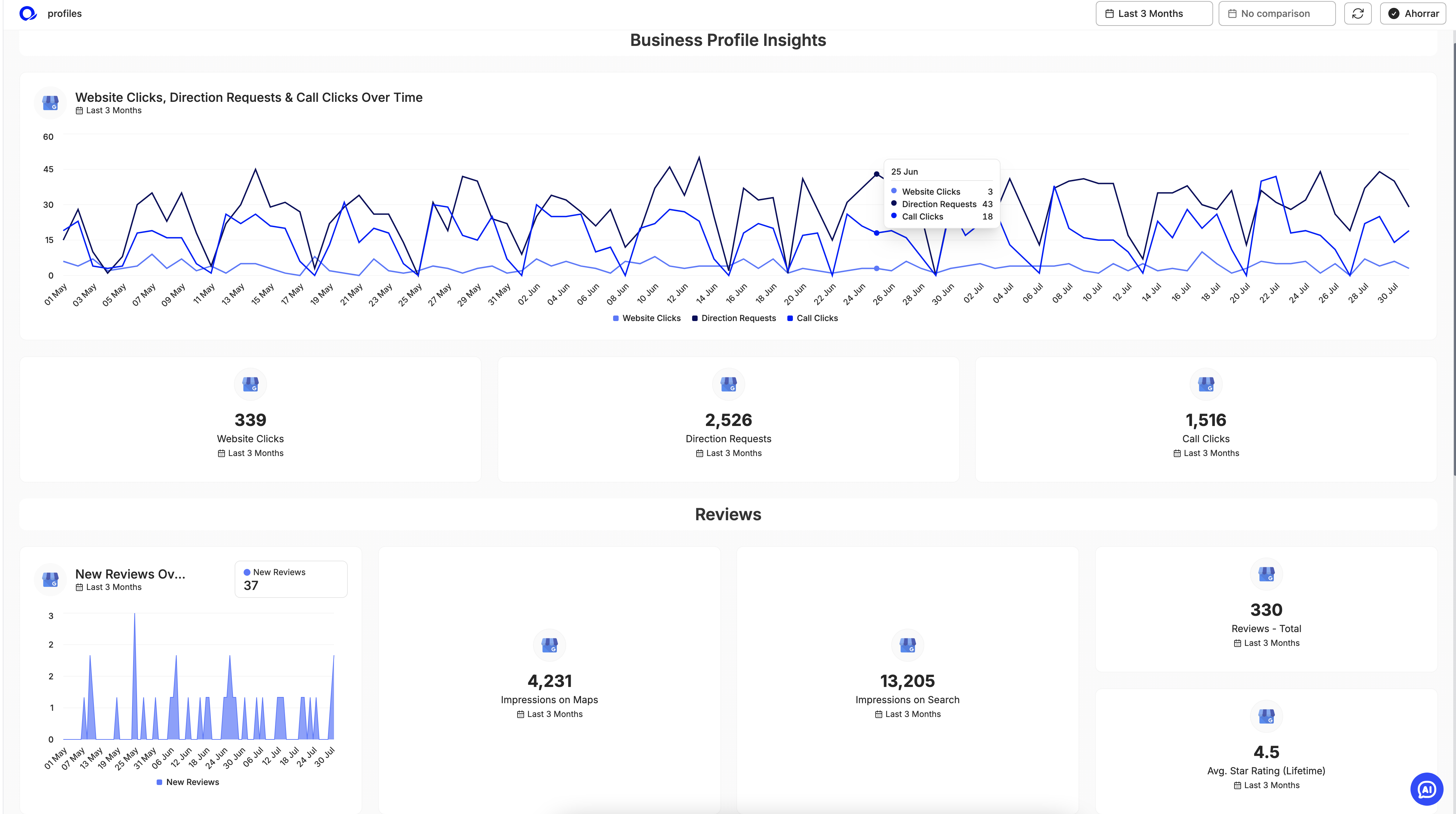The image size is (1456, 814).
Task: Click Google Business icon above Impressions on Maps
Action: (549, 645)
